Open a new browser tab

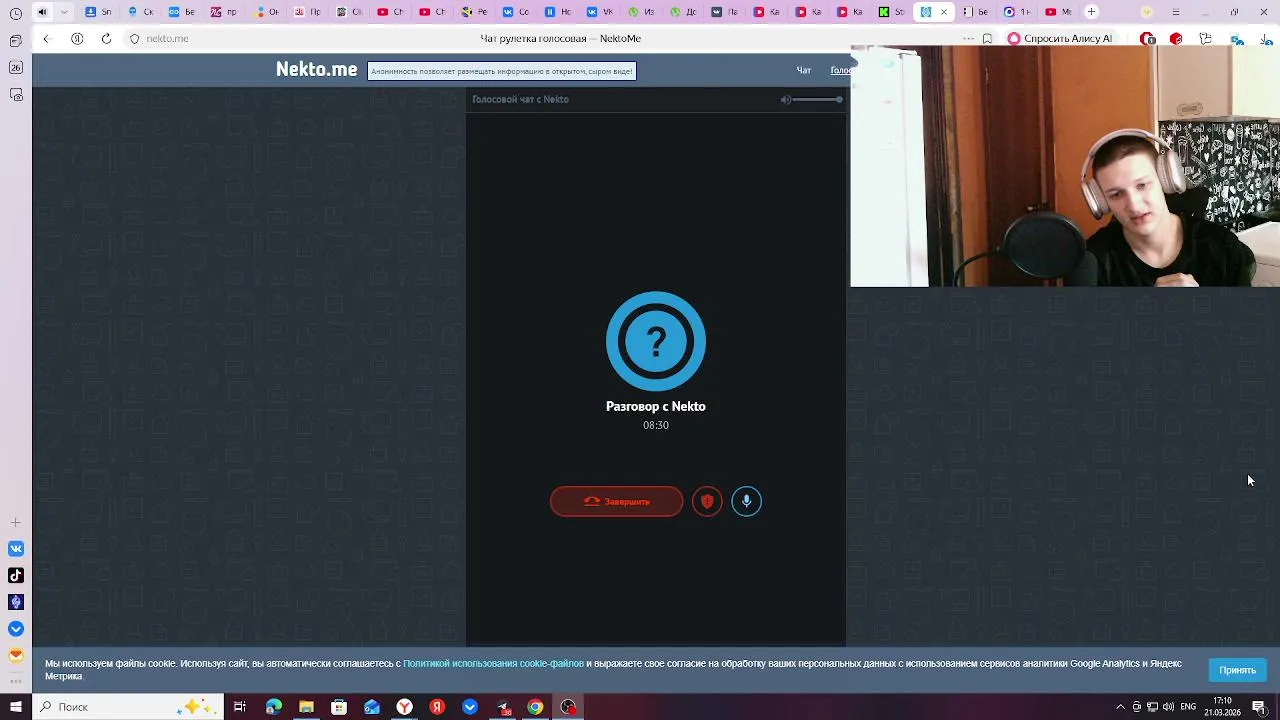tap(1091, 12)
